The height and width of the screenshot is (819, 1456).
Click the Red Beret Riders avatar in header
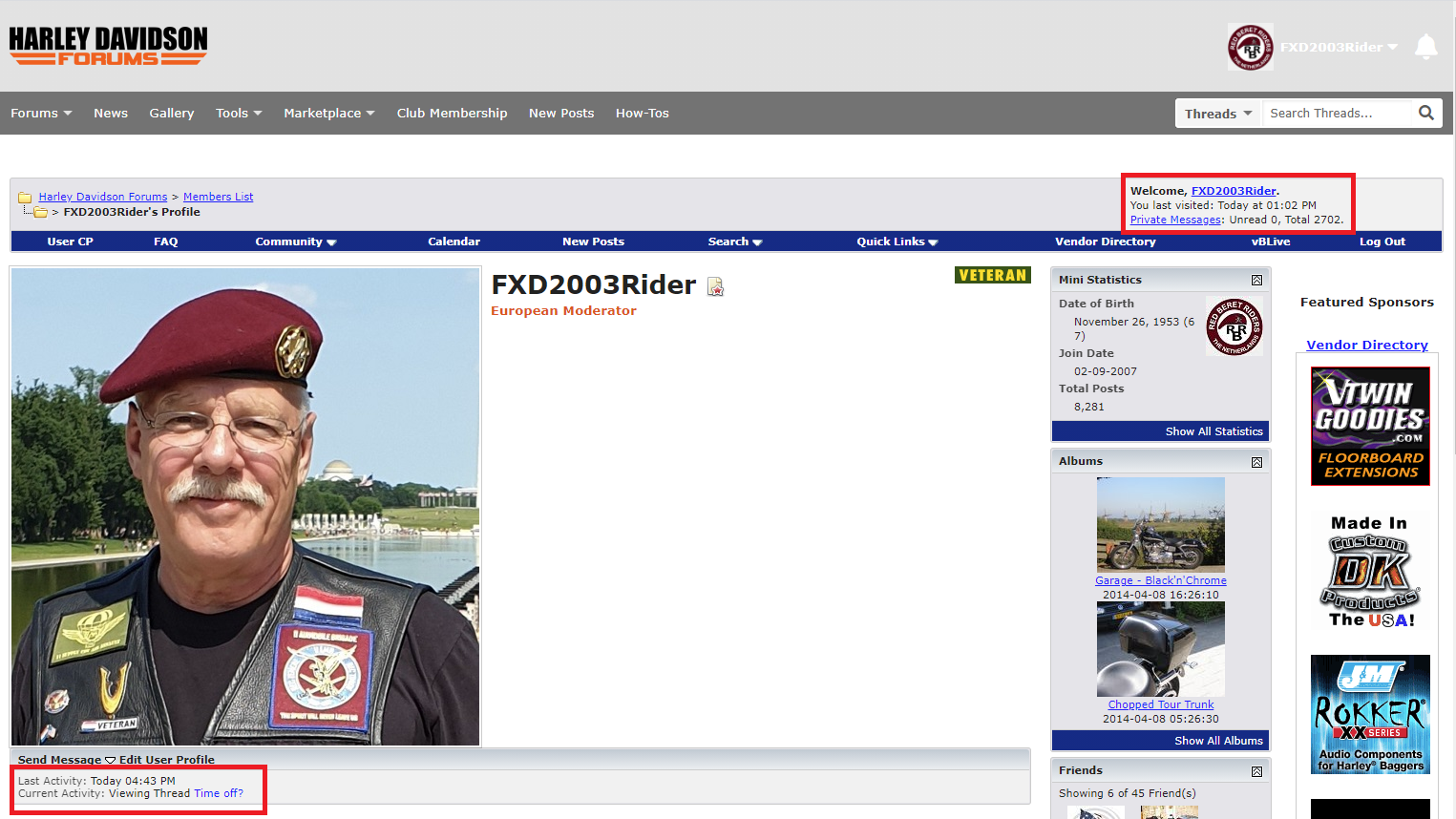[1250, 47]
